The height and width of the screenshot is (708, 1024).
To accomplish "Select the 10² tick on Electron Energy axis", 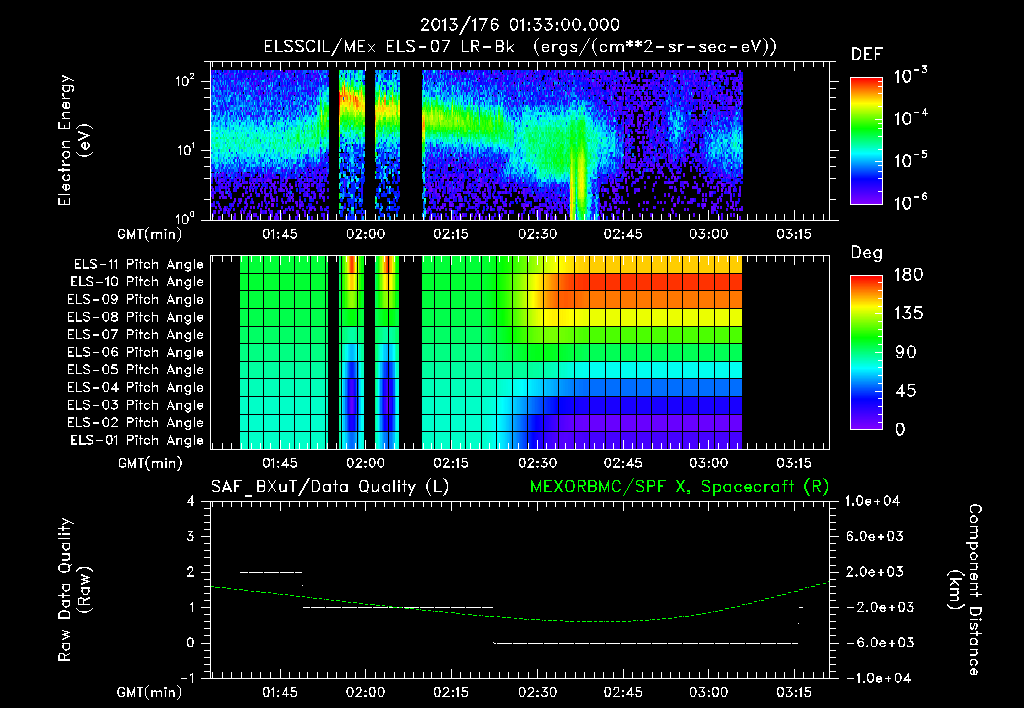I will point(185,81).
